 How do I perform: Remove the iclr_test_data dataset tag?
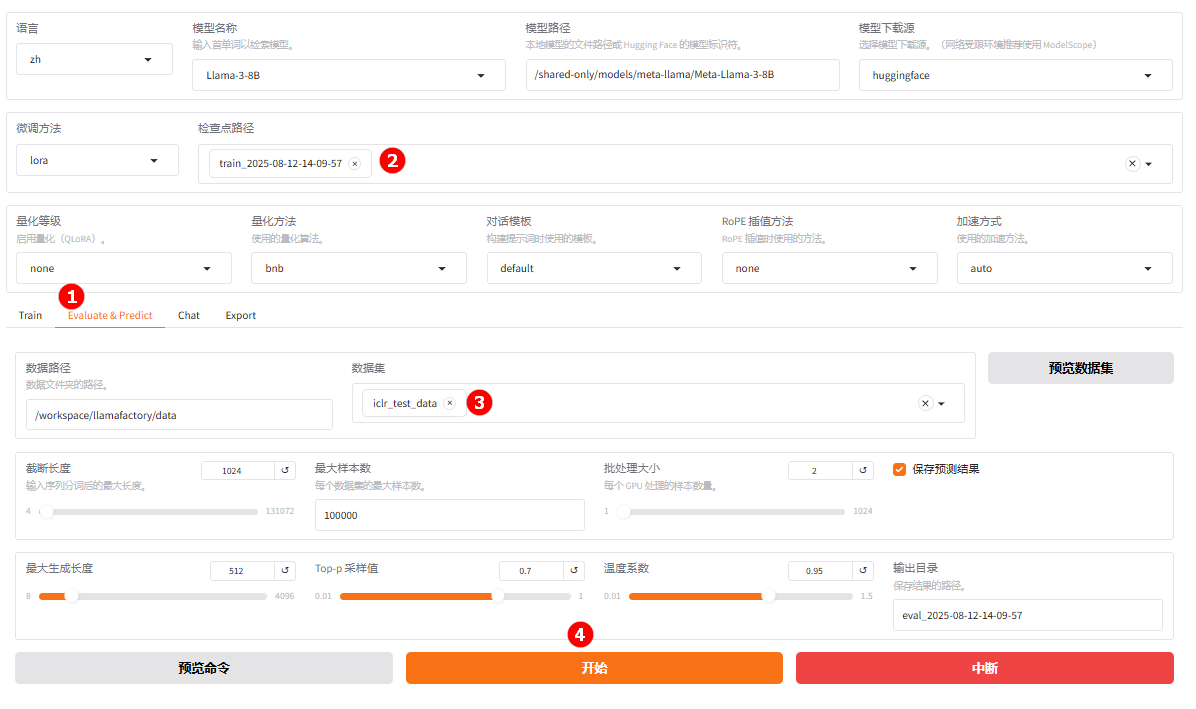[449, 403]
